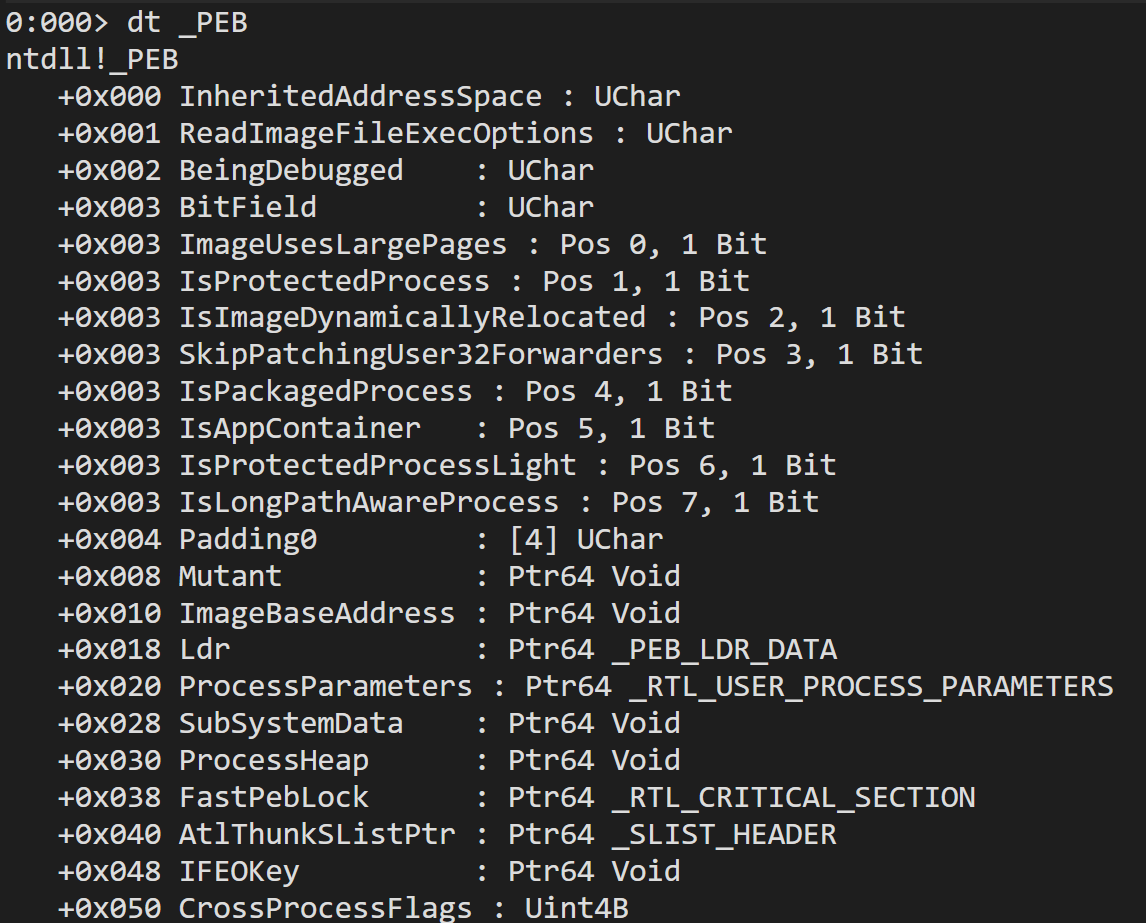Click the BitField entry
The width and height of the screenshot is (1146, 923).
[247, 207]
